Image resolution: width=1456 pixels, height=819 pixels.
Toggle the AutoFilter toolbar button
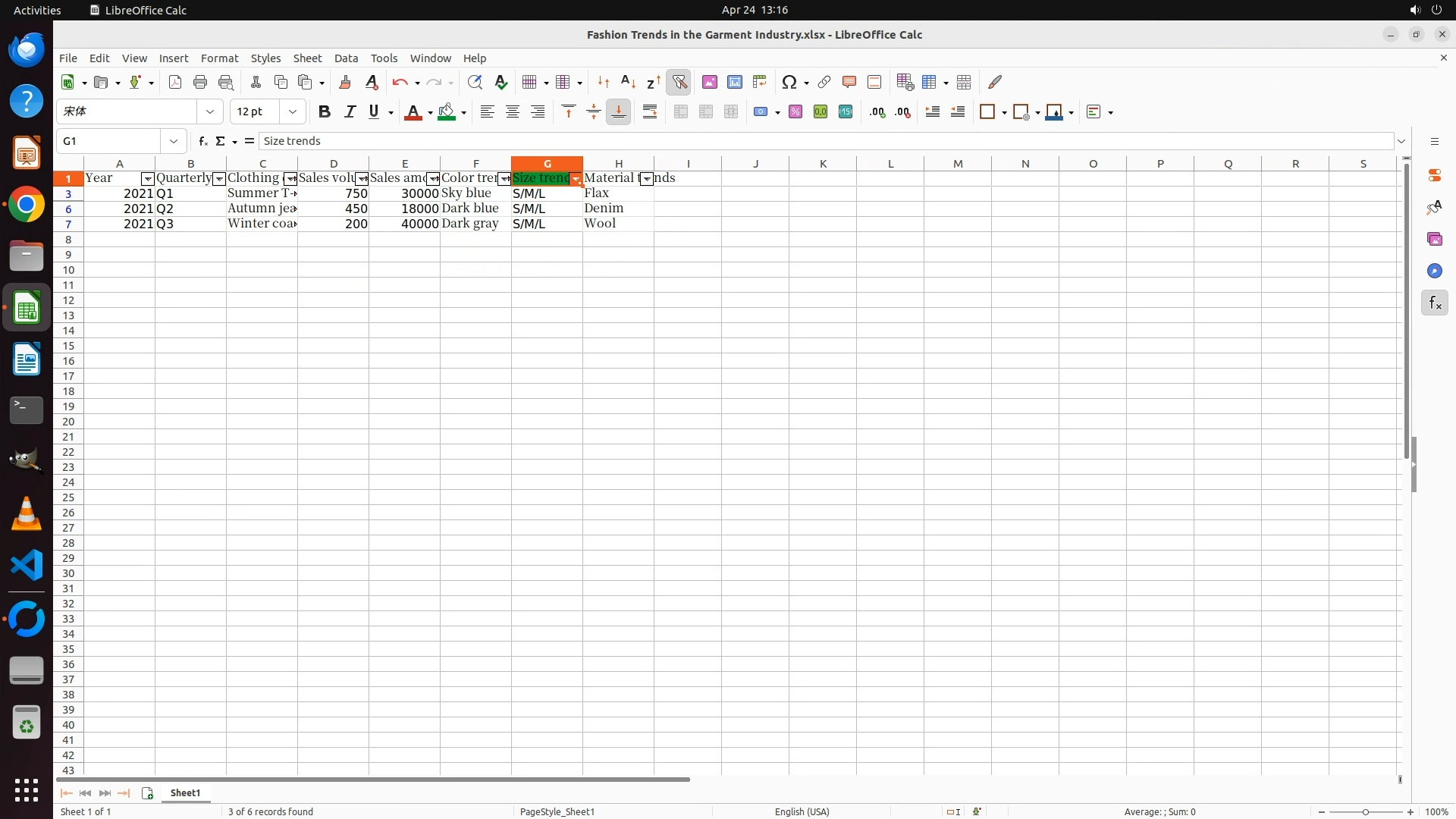(679, 82)
